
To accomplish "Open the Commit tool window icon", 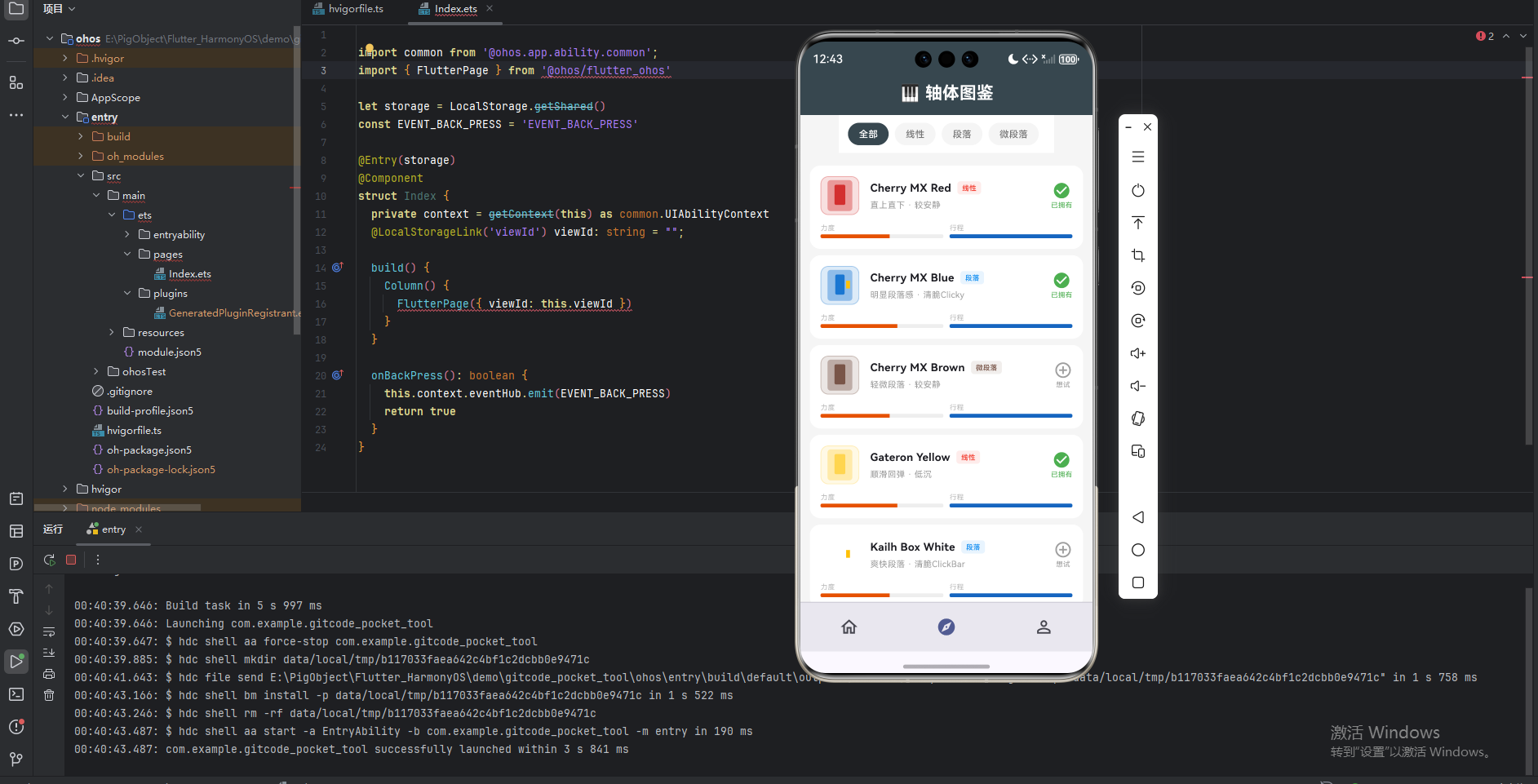I will 16,41.
